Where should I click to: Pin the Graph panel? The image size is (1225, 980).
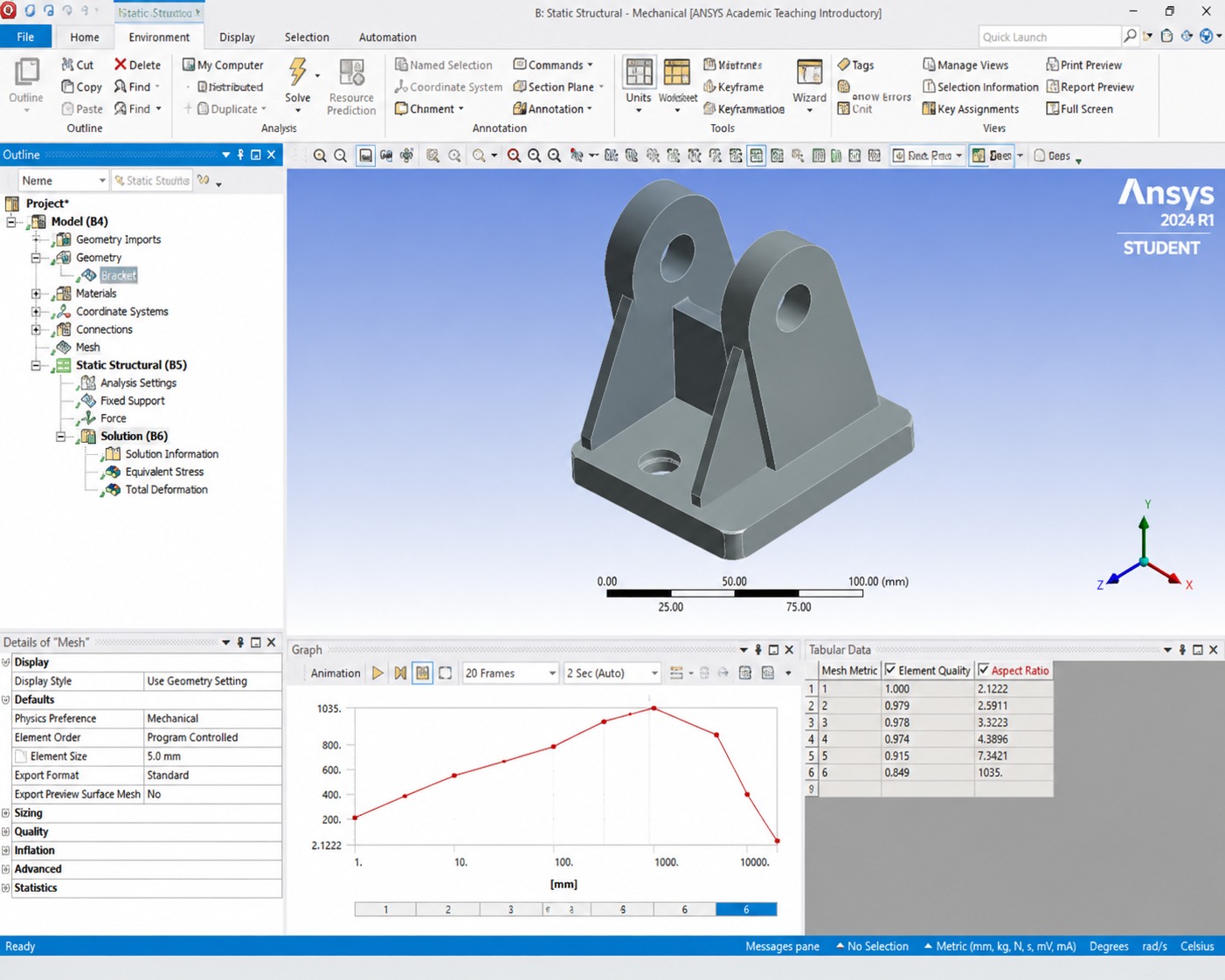(x=758, y=650)
